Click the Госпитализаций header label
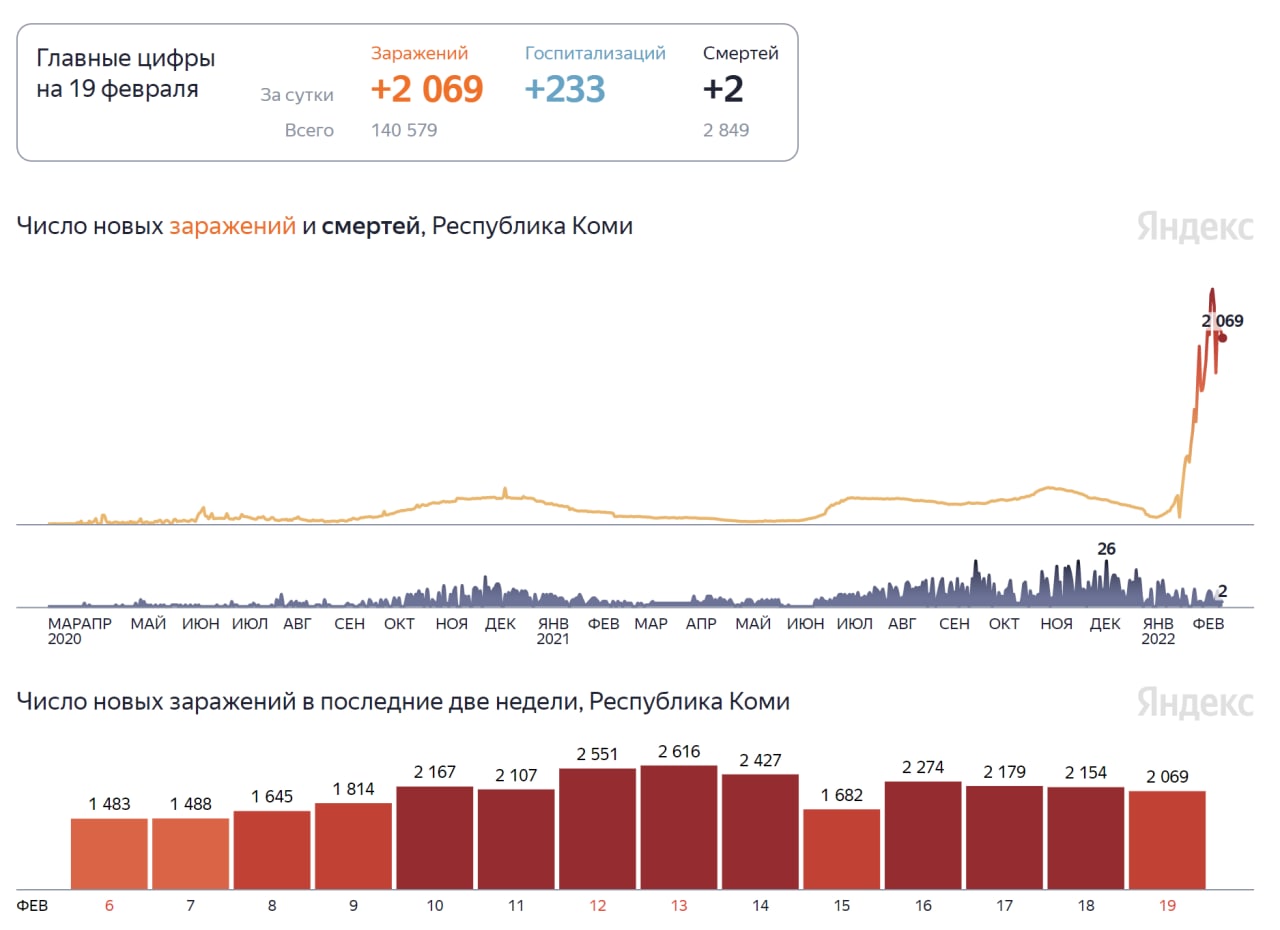This screenshot has height=930, width=1280. coord(595,54)
